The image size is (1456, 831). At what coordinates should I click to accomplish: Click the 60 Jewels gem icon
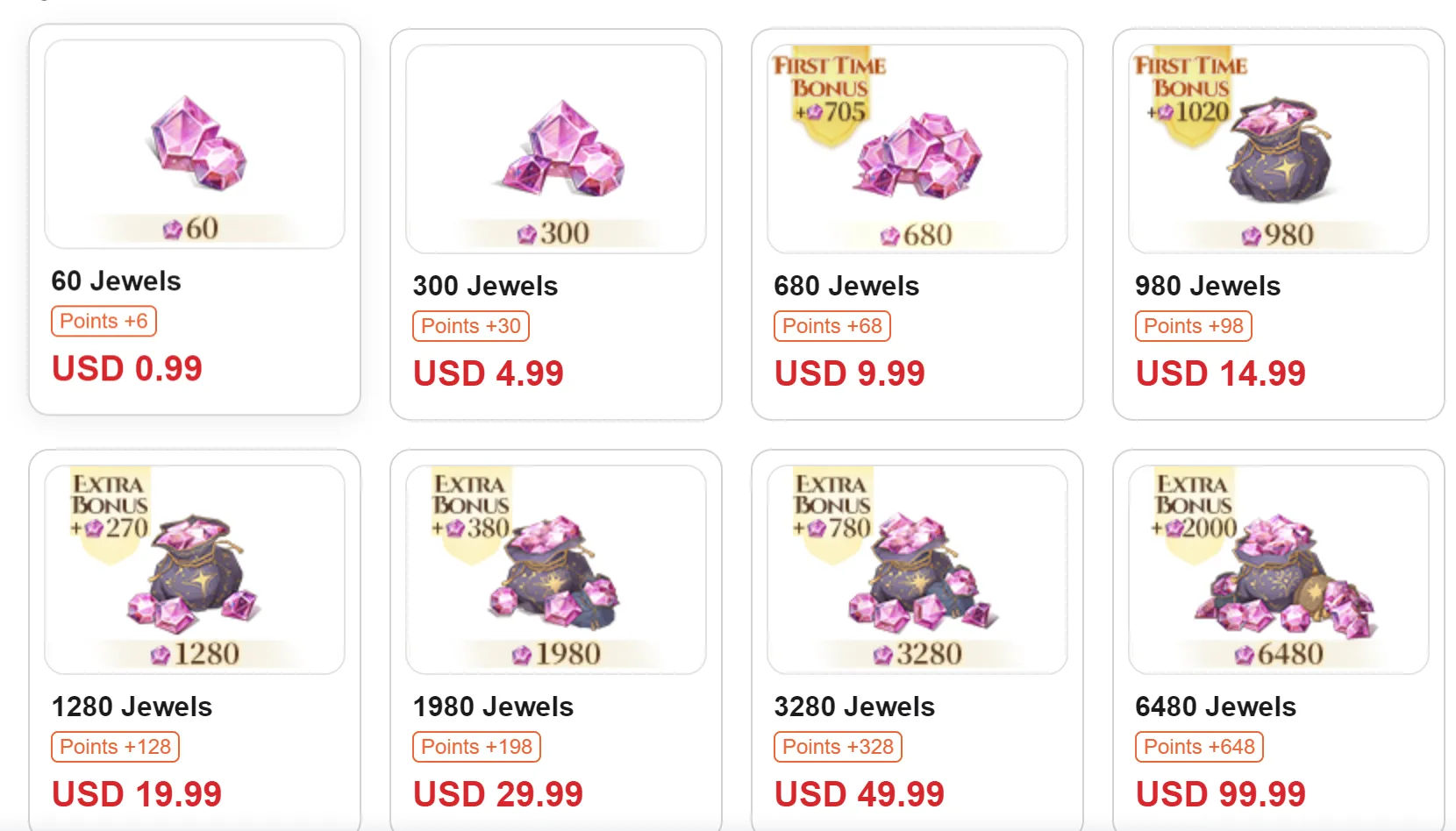(x=196, y=144)
